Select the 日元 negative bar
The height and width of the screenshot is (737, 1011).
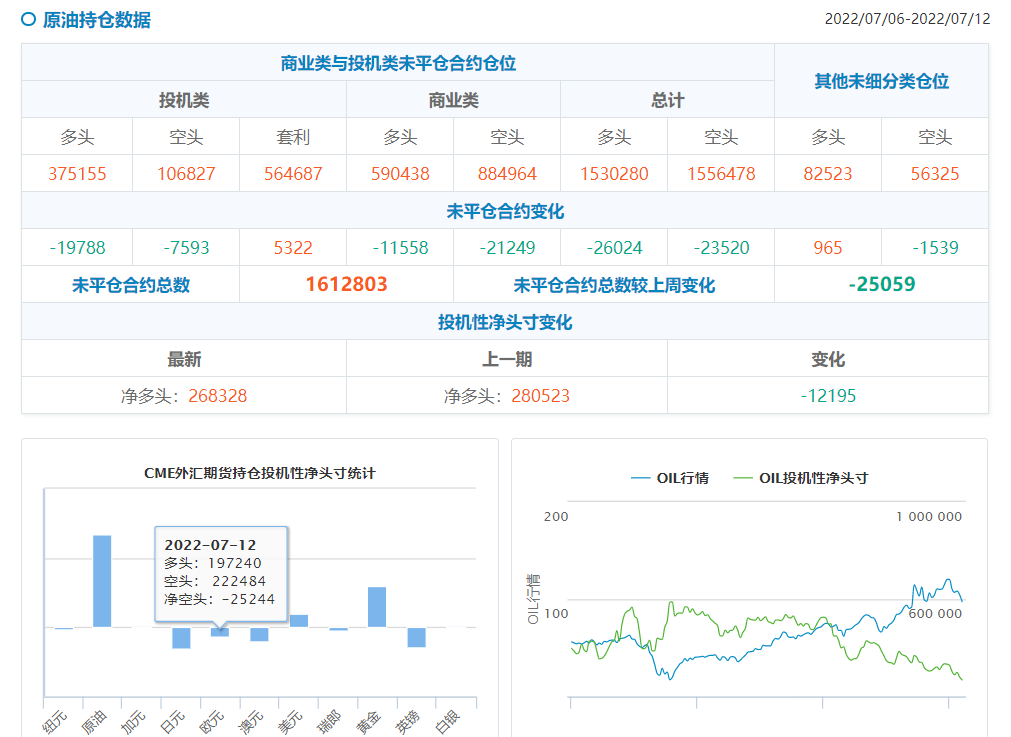(x=181, y=638)
